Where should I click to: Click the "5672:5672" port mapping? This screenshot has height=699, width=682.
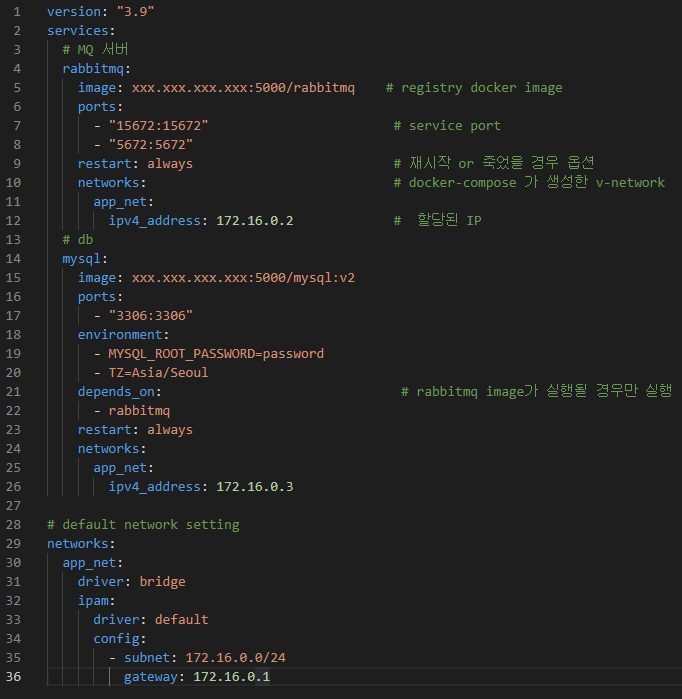tap(151, 145)
